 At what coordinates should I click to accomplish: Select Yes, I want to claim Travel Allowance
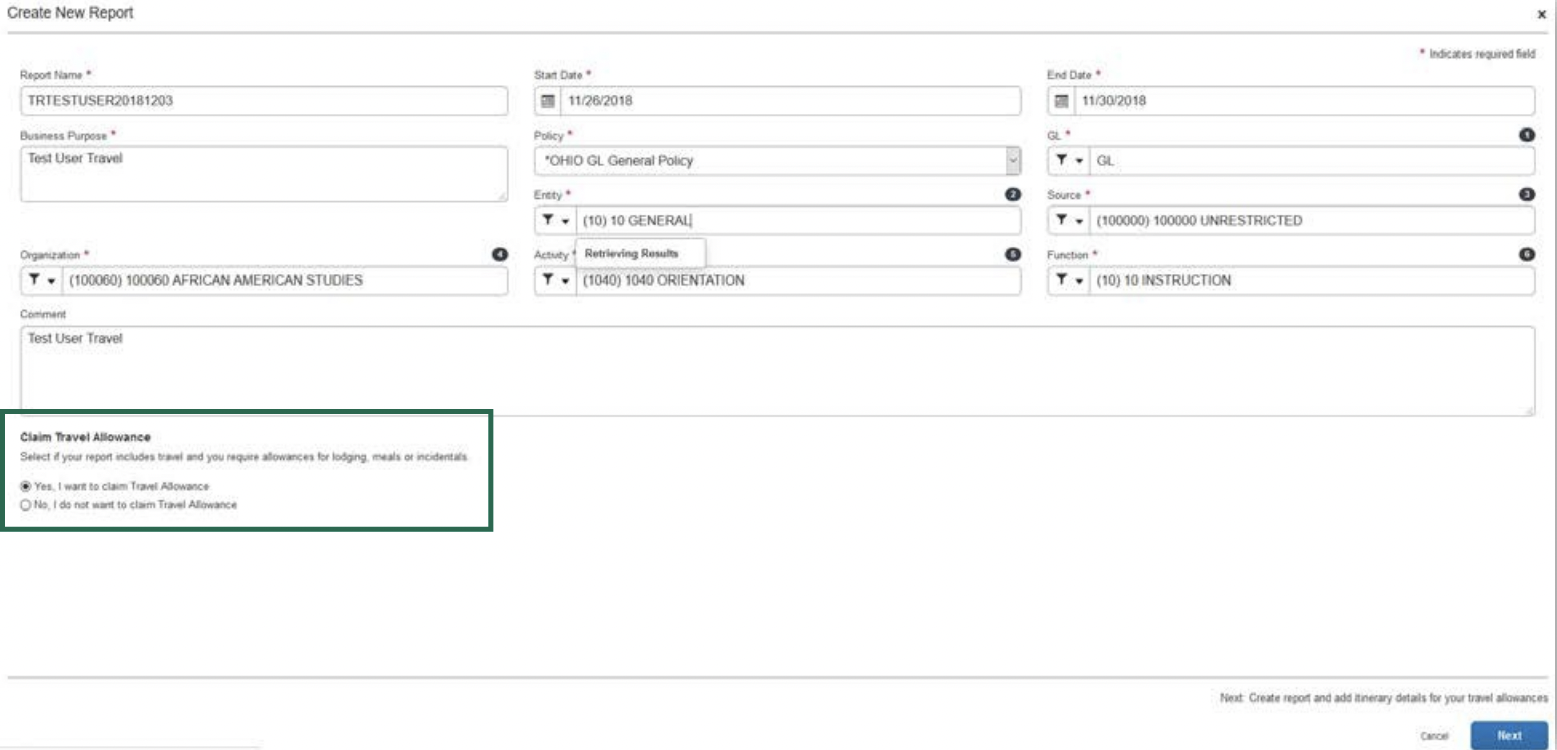27,486
